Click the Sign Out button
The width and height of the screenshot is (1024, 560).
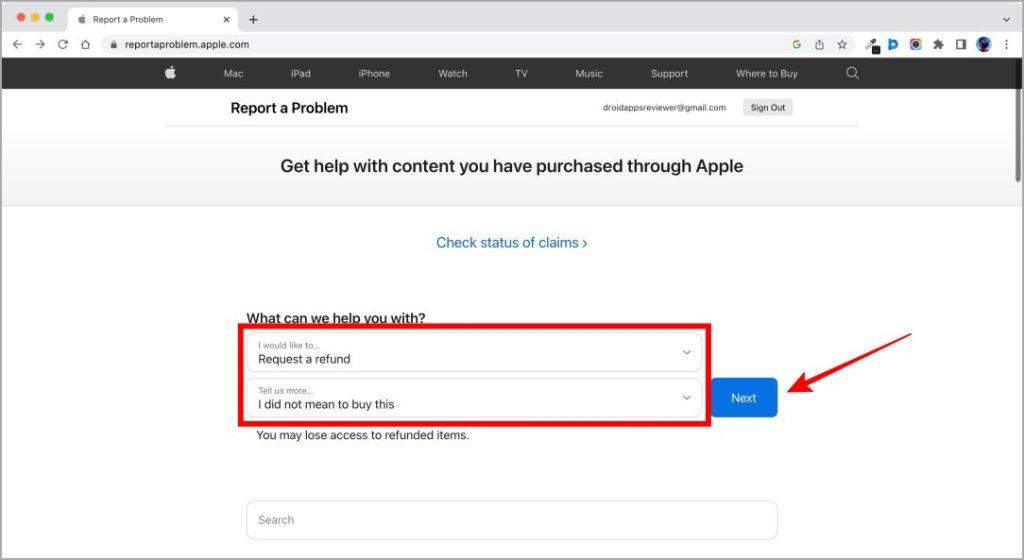768,108
